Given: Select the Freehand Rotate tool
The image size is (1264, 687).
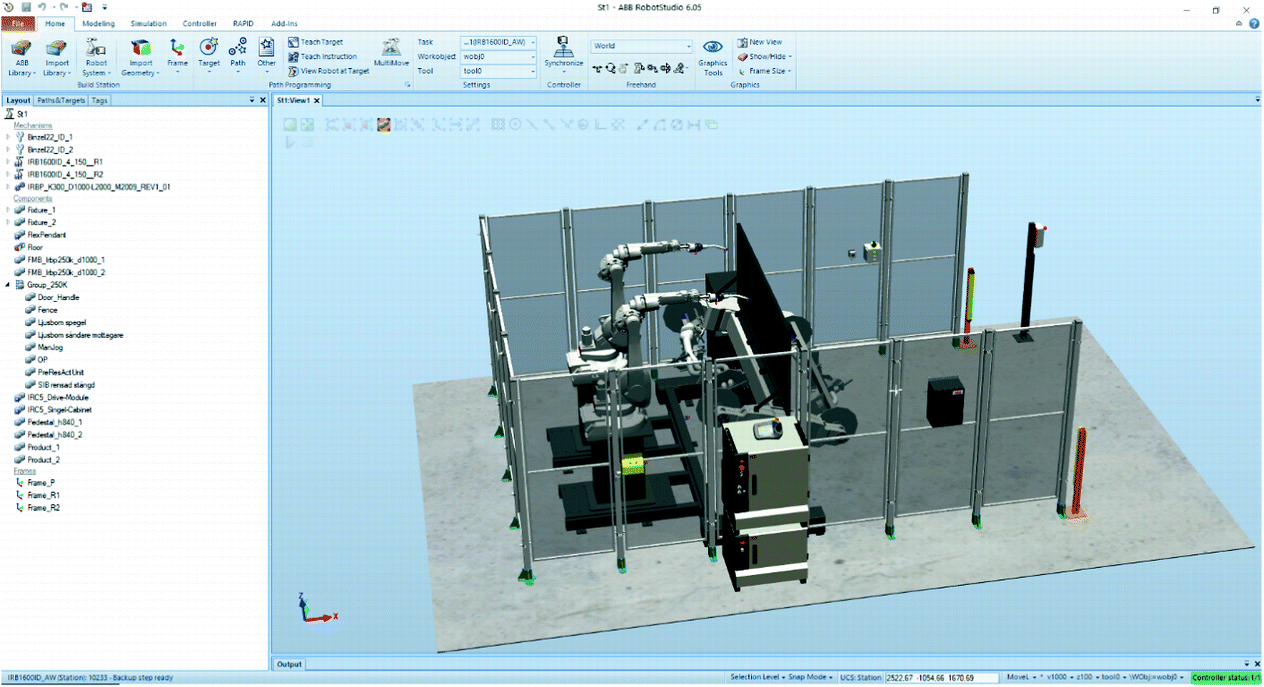Looking at the screenshot, I should pos(610,68).
